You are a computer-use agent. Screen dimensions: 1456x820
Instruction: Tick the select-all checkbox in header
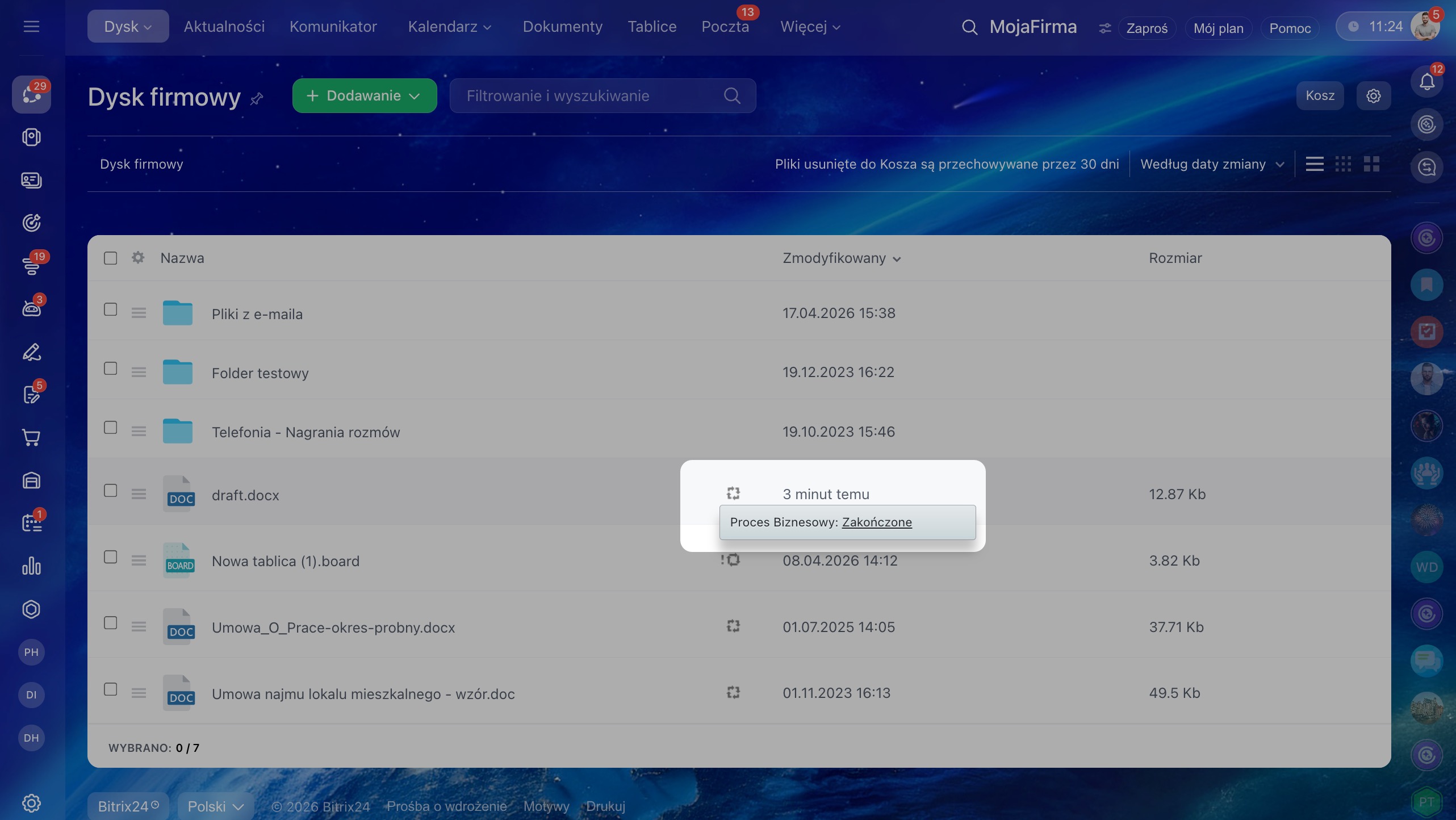click(x=110, y=258)
